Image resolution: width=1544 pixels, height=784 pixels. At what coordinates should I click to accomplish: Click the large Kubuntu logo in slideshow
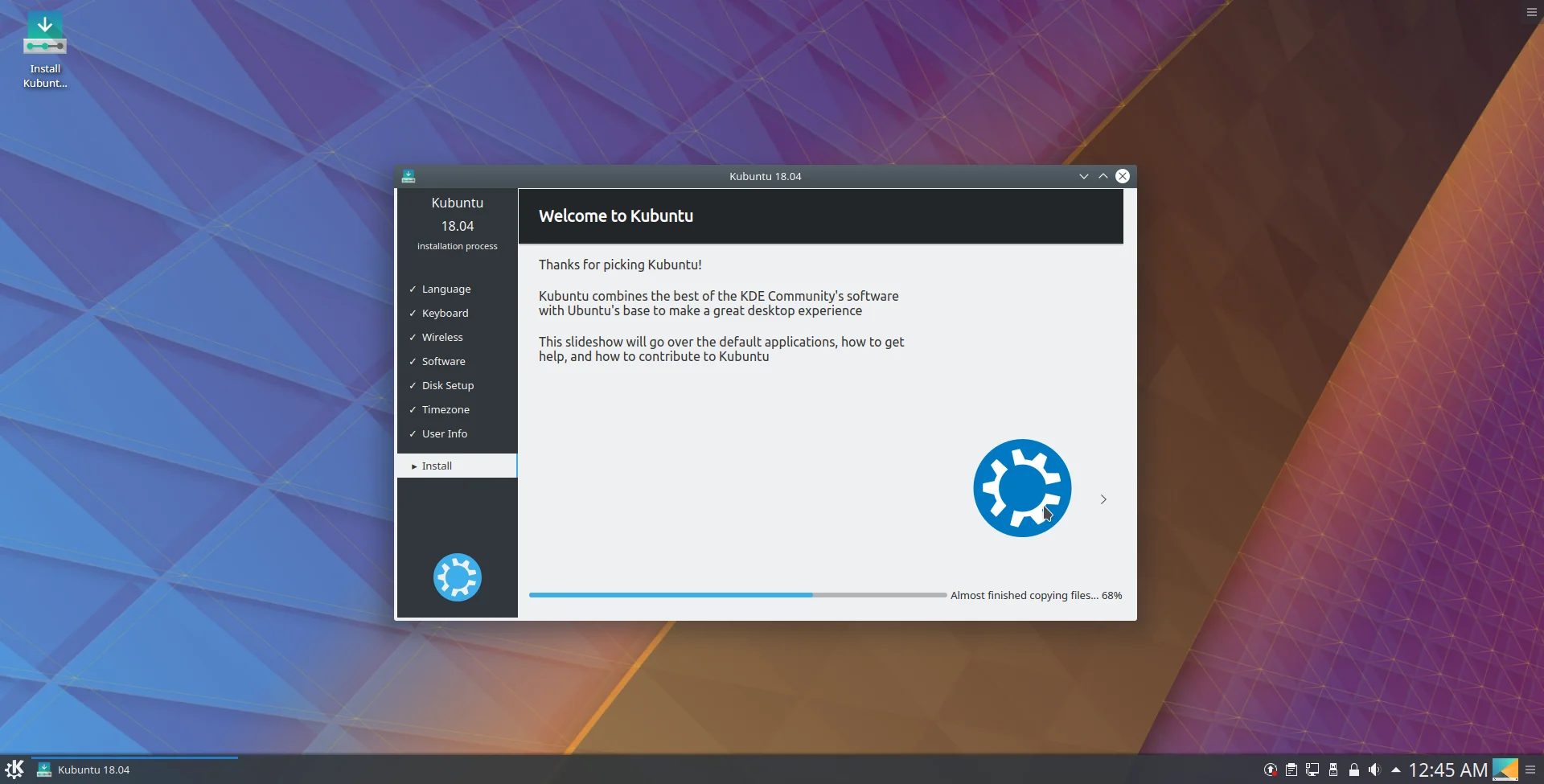(x=1022, y=488)
